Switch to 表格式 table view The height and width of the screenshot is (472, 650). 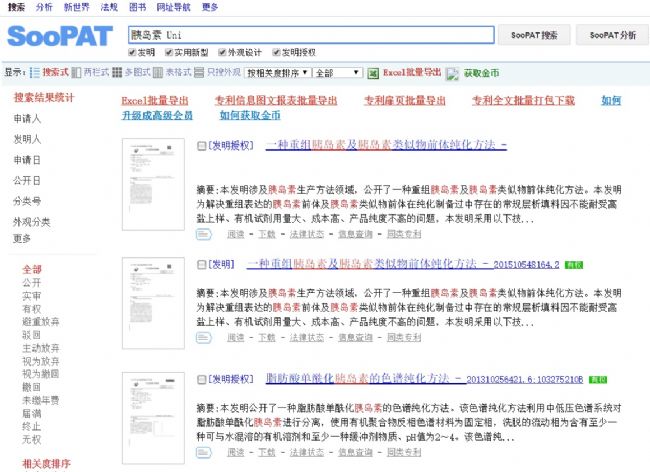pos(159,73)
